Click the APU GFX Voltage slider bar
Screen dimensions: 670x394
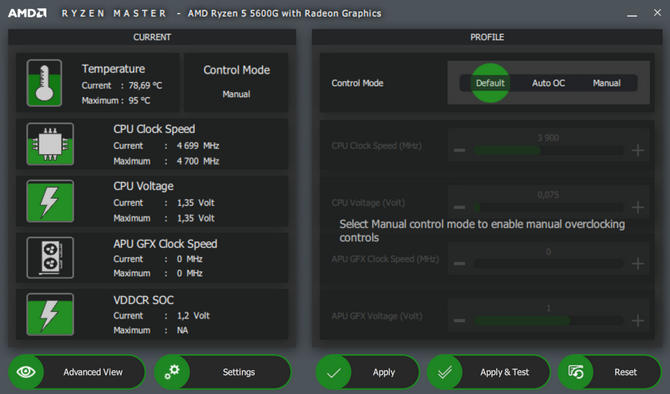pos(548,320)
